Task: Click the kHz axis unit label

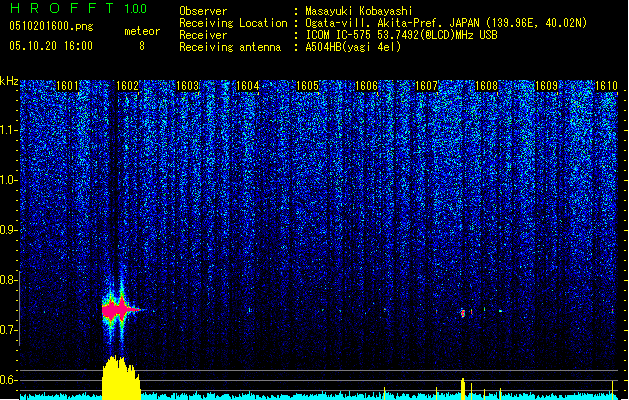Action: (x=9, y=81)
